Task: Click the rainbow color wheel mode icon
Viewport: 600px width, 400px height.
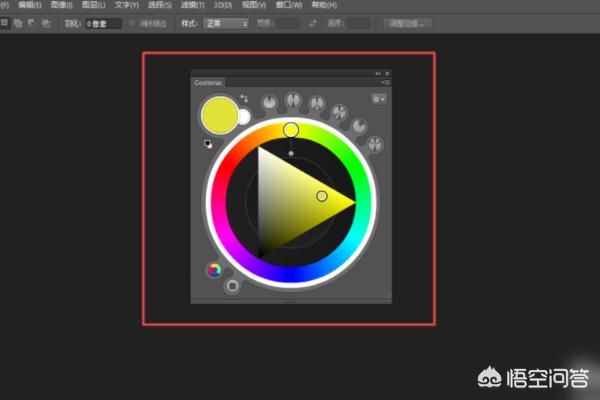Action: 215,270
